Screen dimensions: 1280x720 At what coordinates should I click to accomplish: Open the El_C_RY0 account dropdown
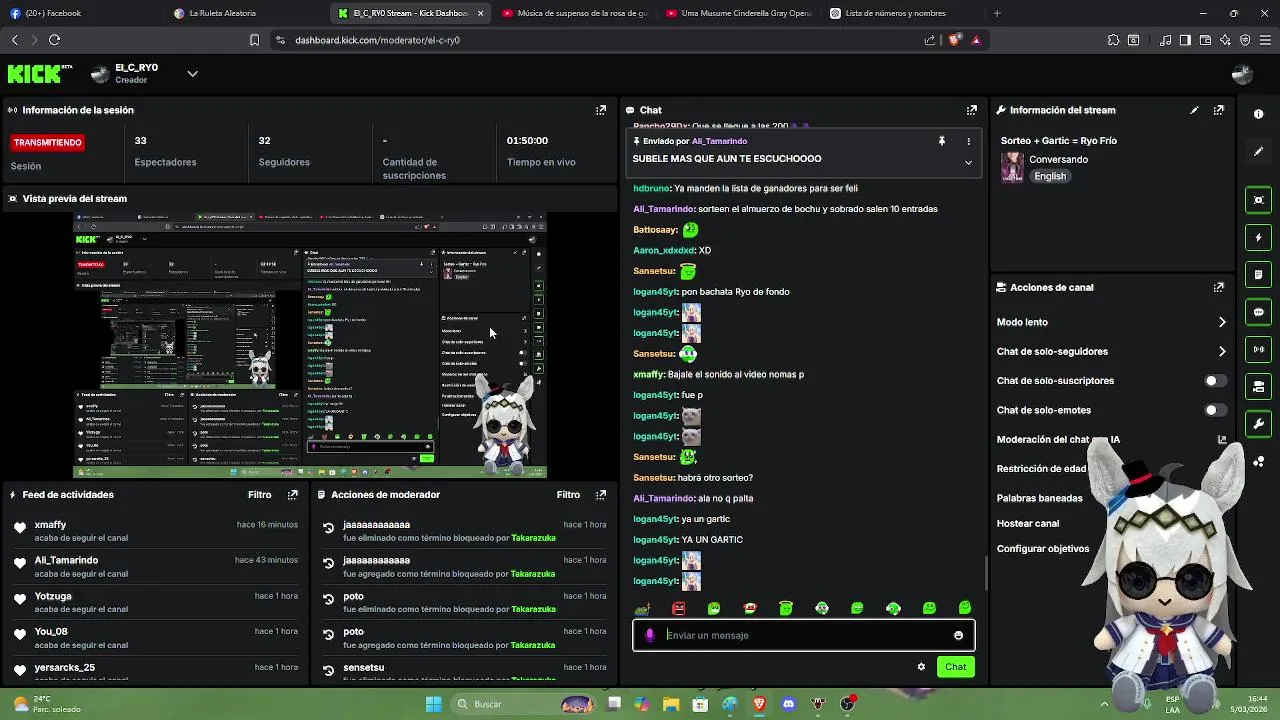[x=192, y=73]
